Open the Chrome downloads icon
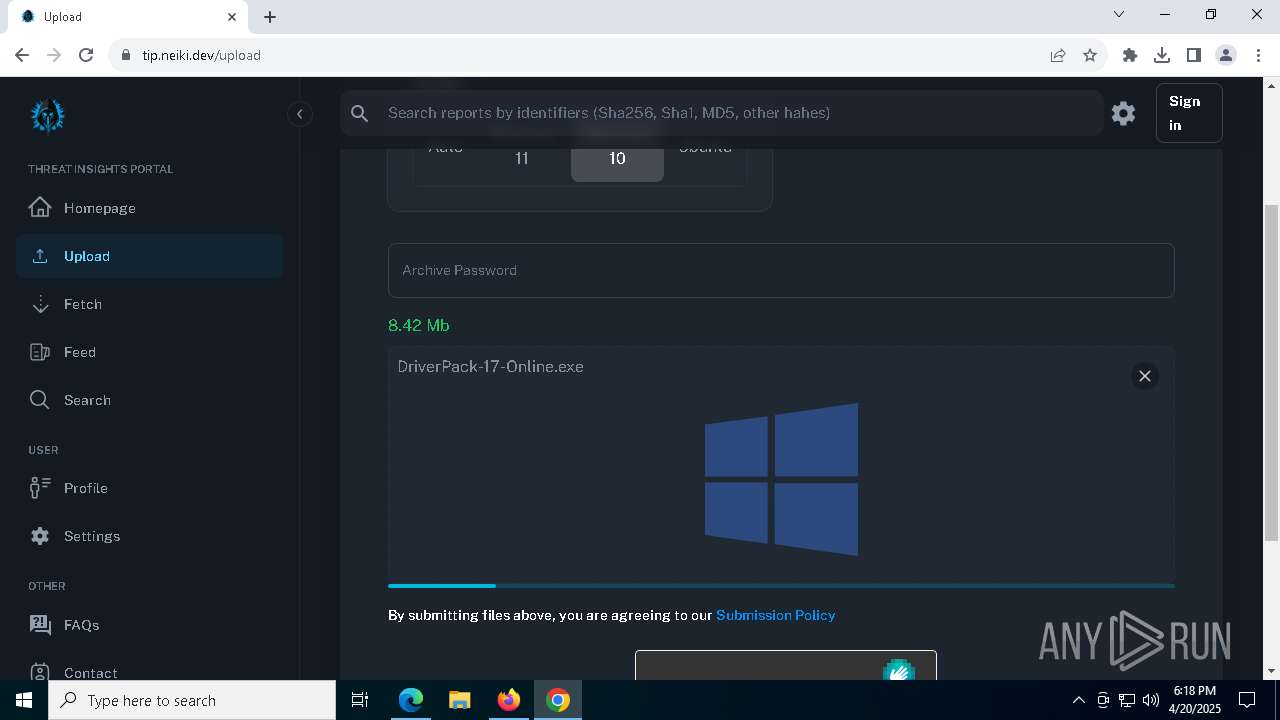 click(x=1162, y=55)
